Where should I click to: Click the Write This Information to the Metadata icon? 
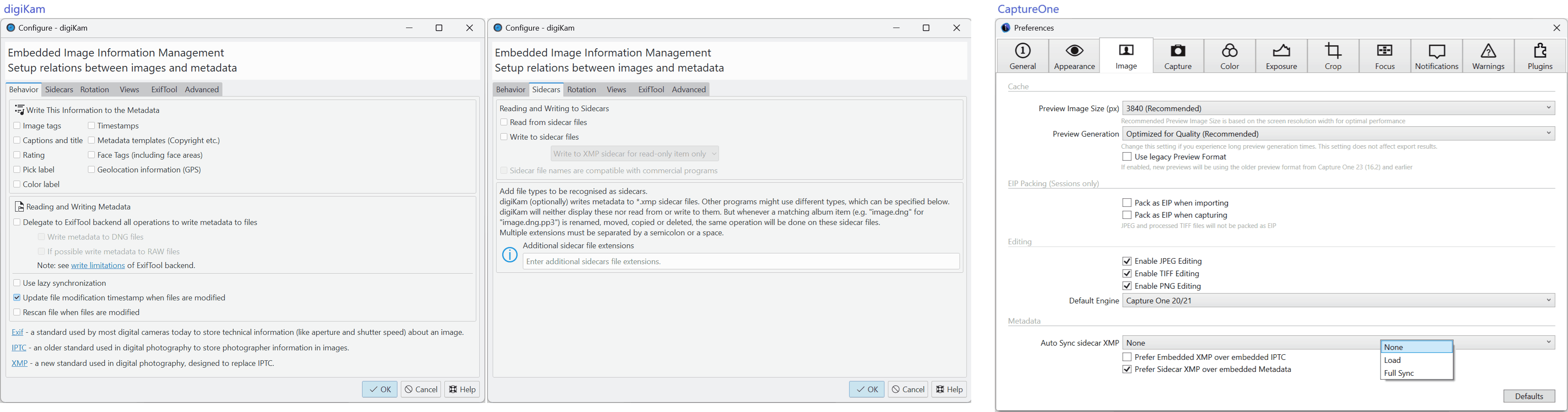(19, 110)
